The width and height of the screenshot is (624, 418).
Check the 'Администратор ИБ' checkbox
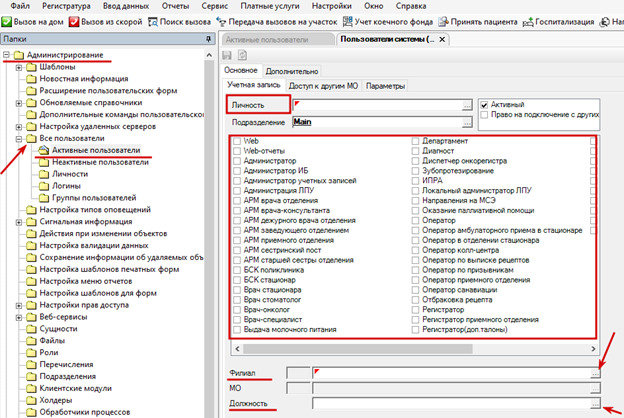tap(237, 171)
